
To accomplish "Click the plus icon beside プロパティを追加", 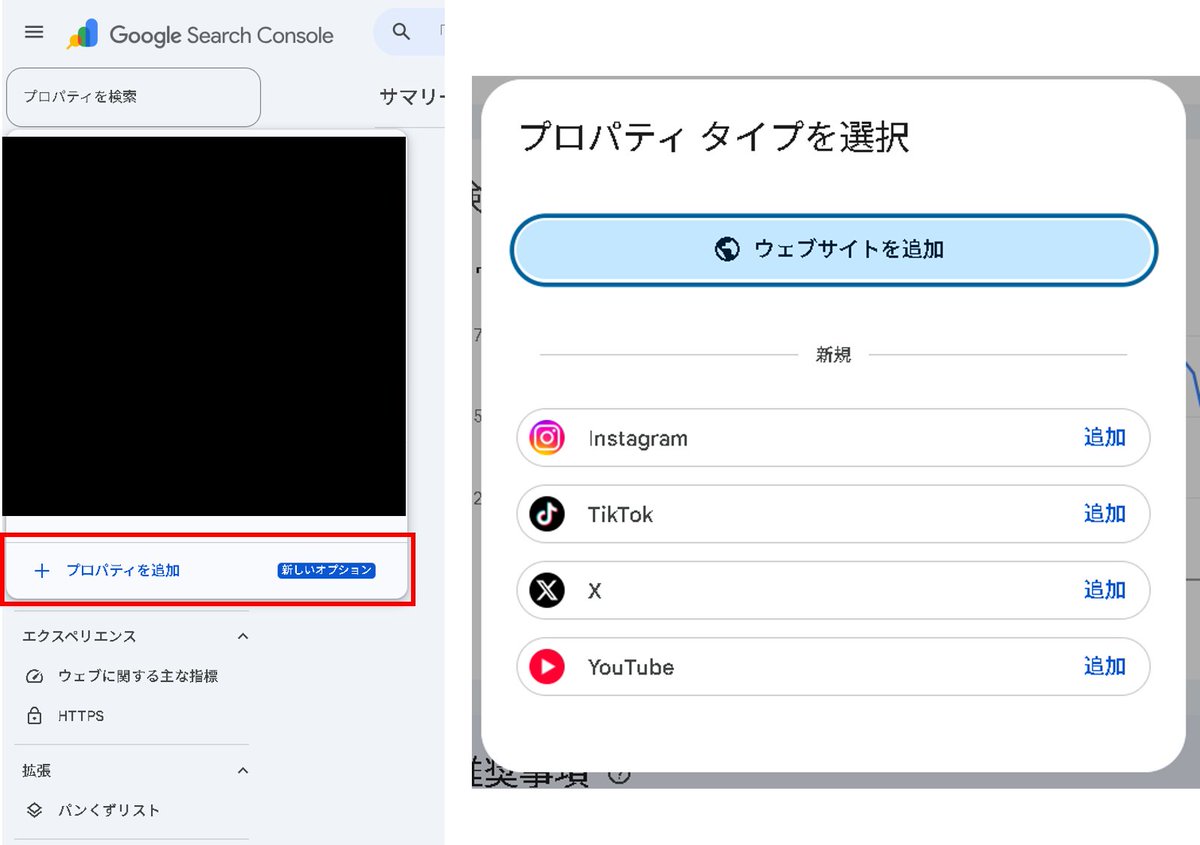I will [x=42, y=571].
